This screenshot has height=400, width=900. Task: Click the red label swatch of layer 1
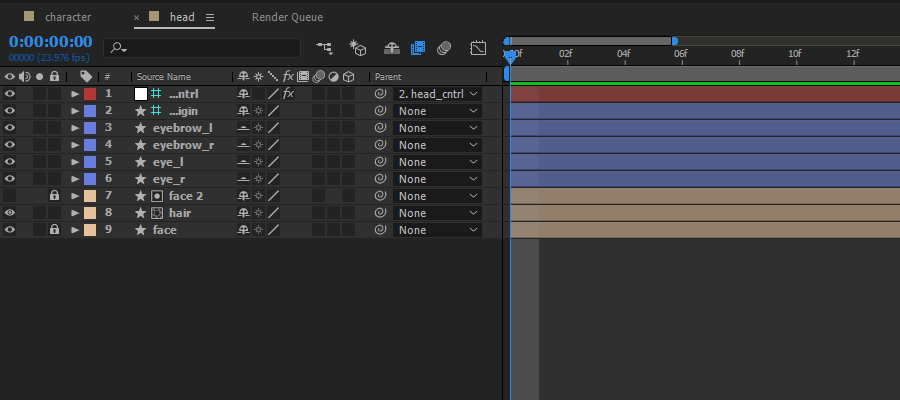90,94
